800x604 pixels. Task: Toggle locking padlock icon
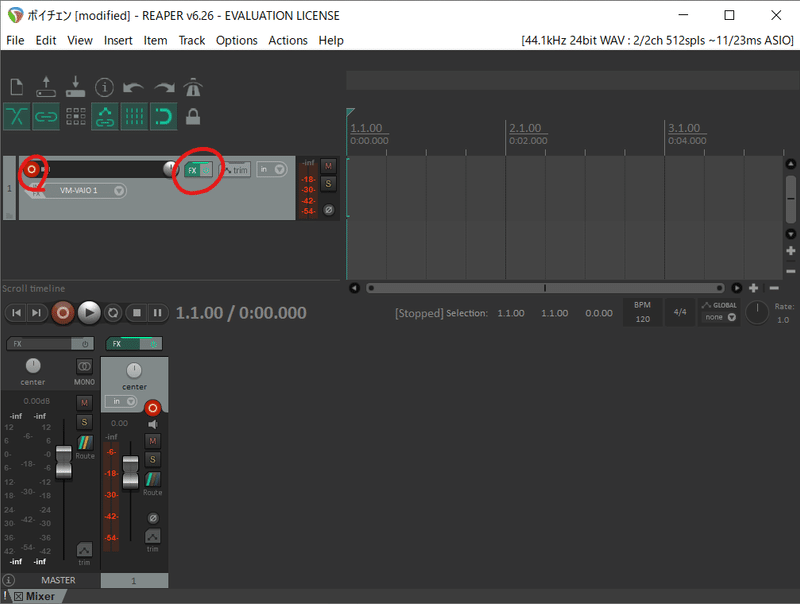point(193,116)
